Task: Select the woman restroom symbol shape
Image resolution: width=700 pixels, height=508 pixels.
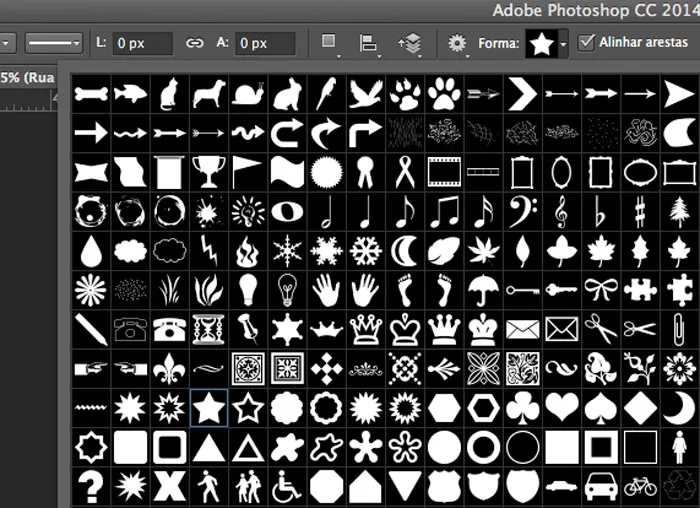Action: click(x=679, y=447)
